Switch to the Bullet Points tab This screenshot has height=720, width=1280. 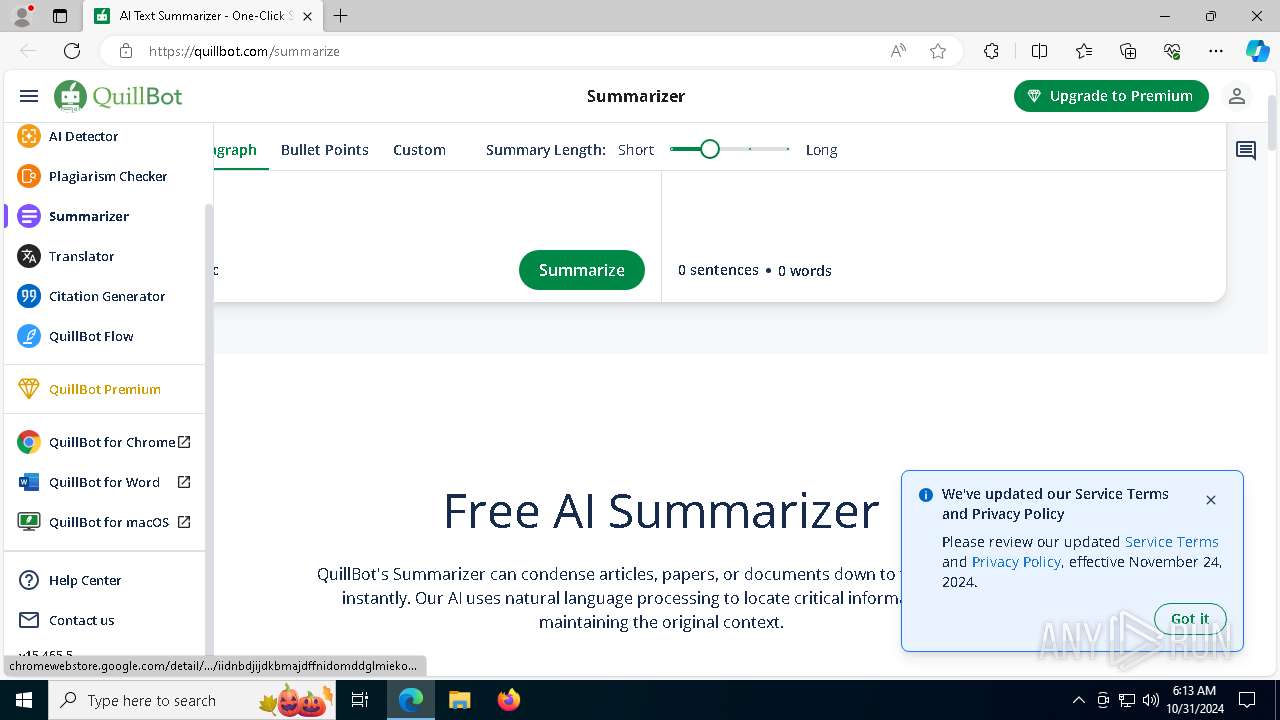click(325, 150)
